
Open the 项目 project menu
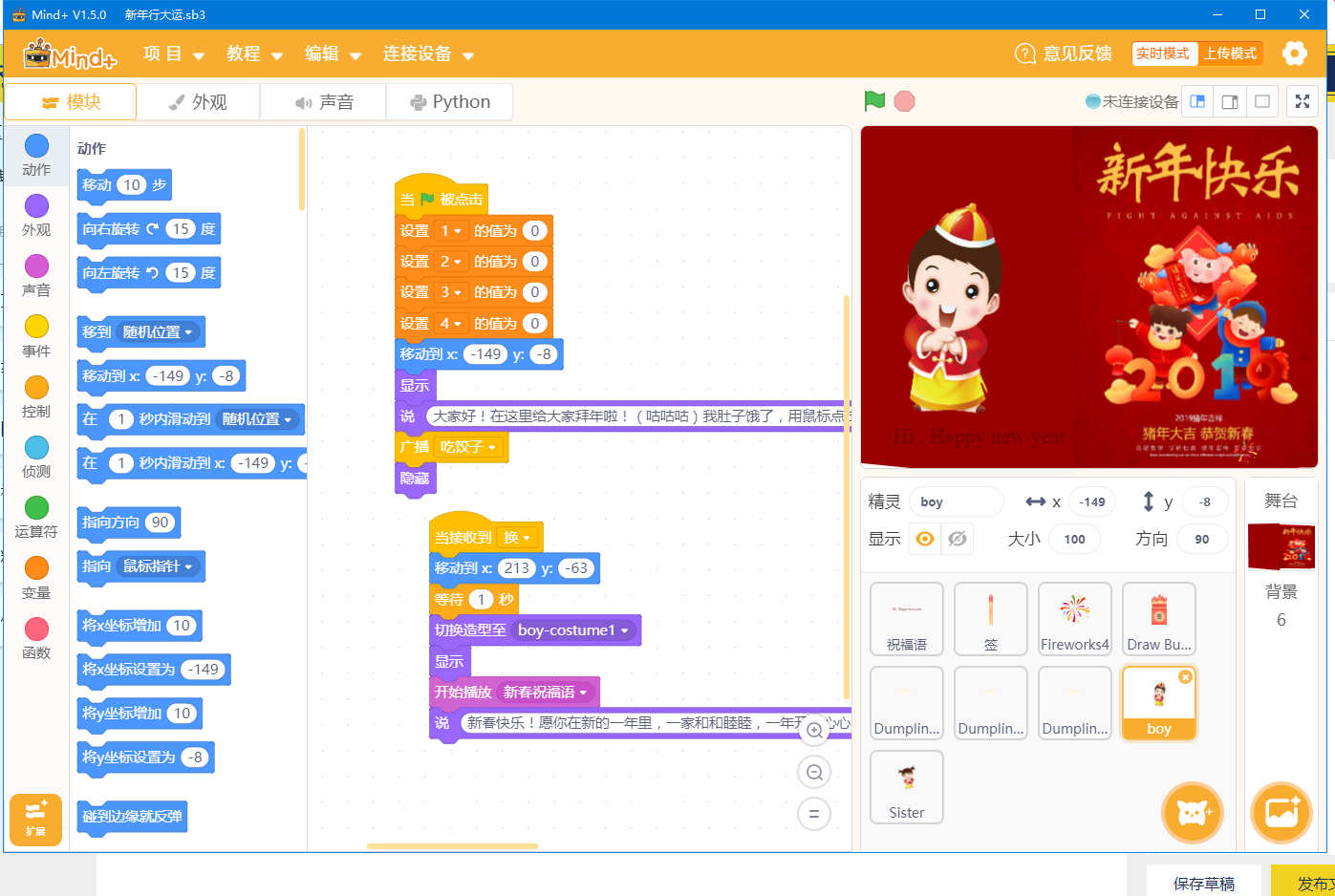173,54
